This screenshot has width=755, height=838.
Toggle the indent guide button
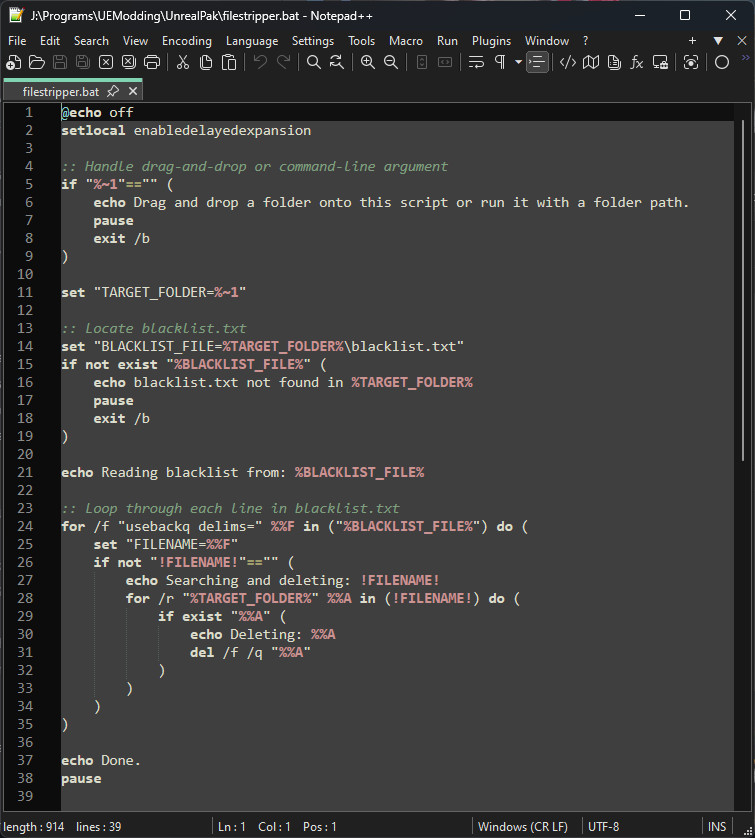[538, 62]
